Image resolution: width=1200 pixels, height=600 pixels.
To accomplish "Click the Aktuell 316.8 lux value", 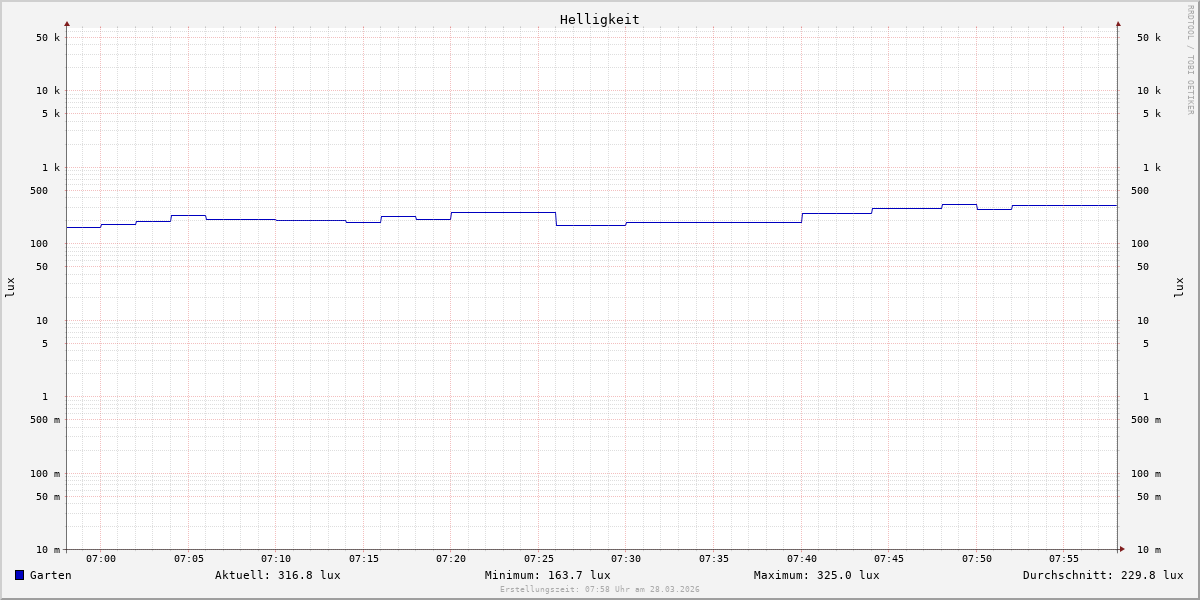I will click(x=277, y=575).
